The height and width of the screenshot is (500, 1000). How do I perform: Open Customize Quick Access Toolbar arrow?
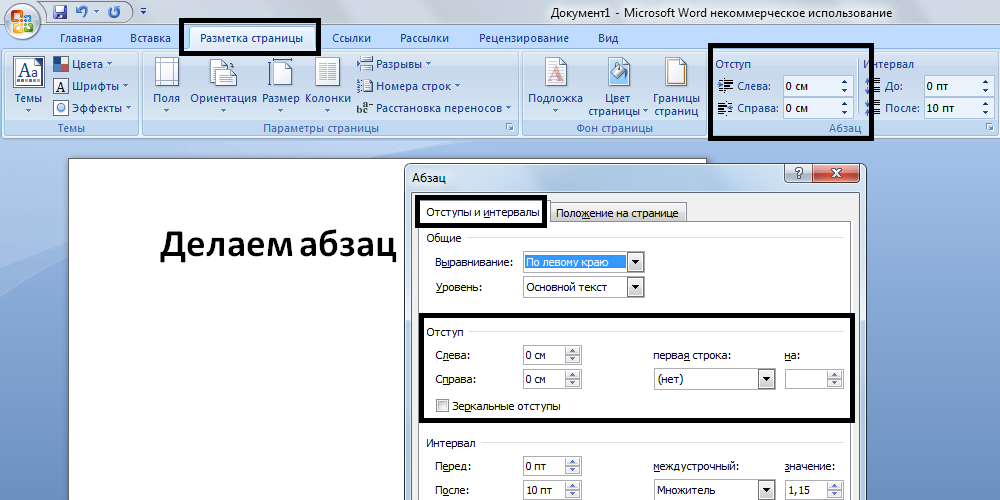click(143, 11)
